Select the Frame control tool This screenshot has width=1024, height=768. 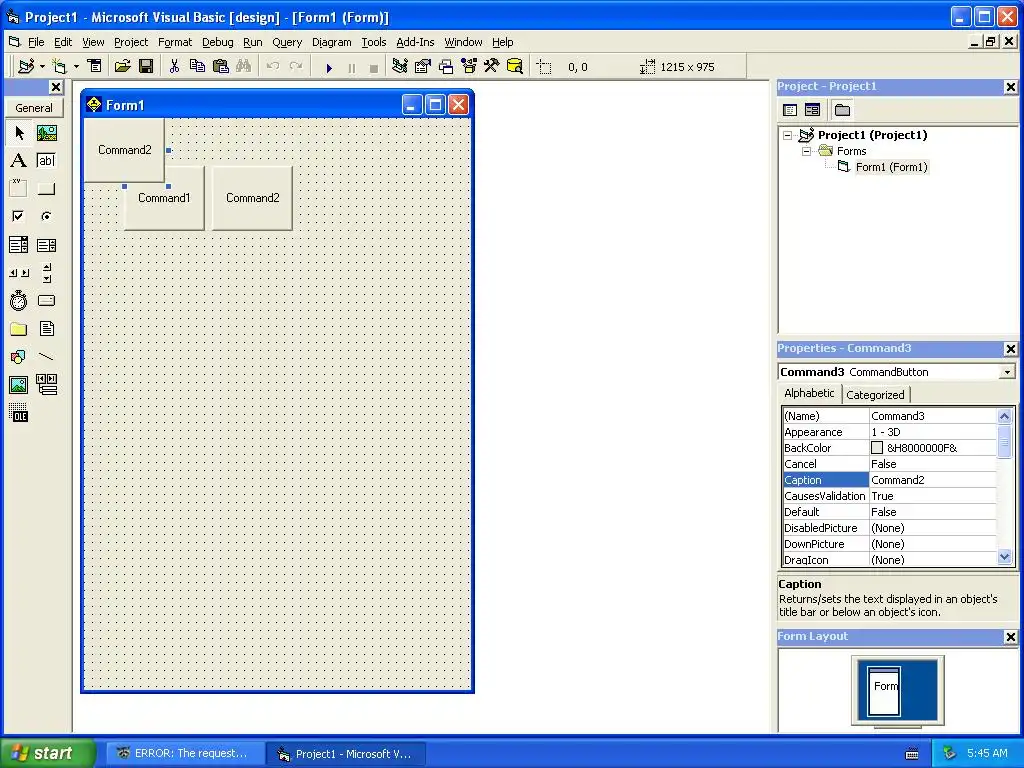[19, 189]
